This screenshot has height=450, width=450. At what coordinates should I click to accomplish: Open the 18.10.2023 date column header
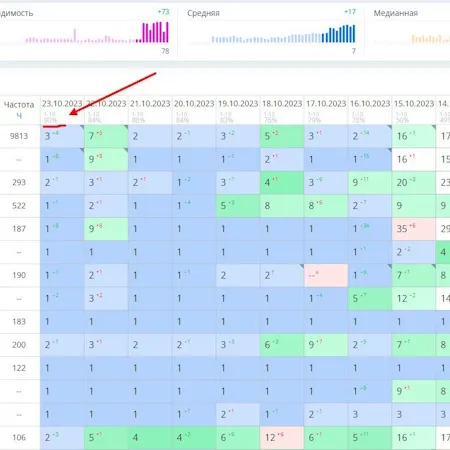[x=282, y=104]
